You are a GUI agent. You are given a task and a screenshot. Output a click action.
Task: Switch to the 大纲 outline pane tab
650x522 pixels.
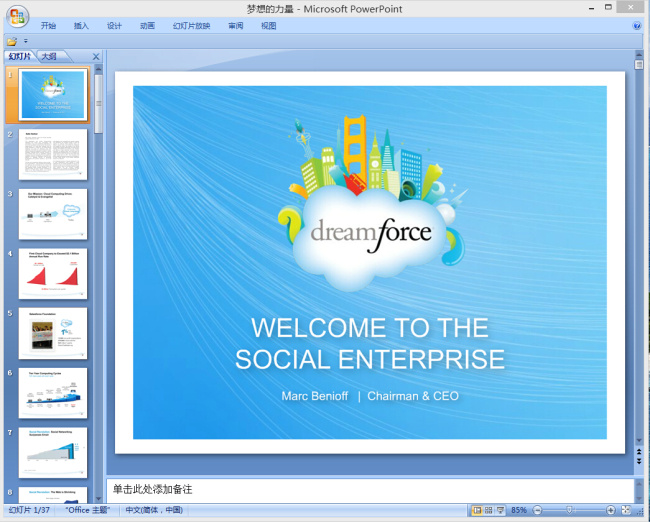tap(49, 56)
